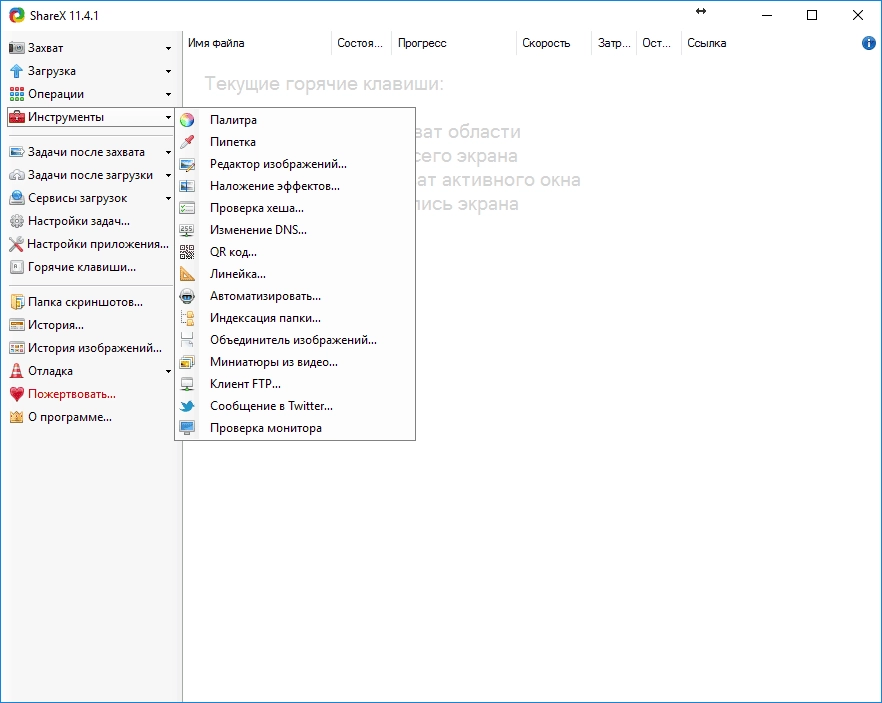
Task: Click the Клиент FTP icon
Action: tap(187, 384)
